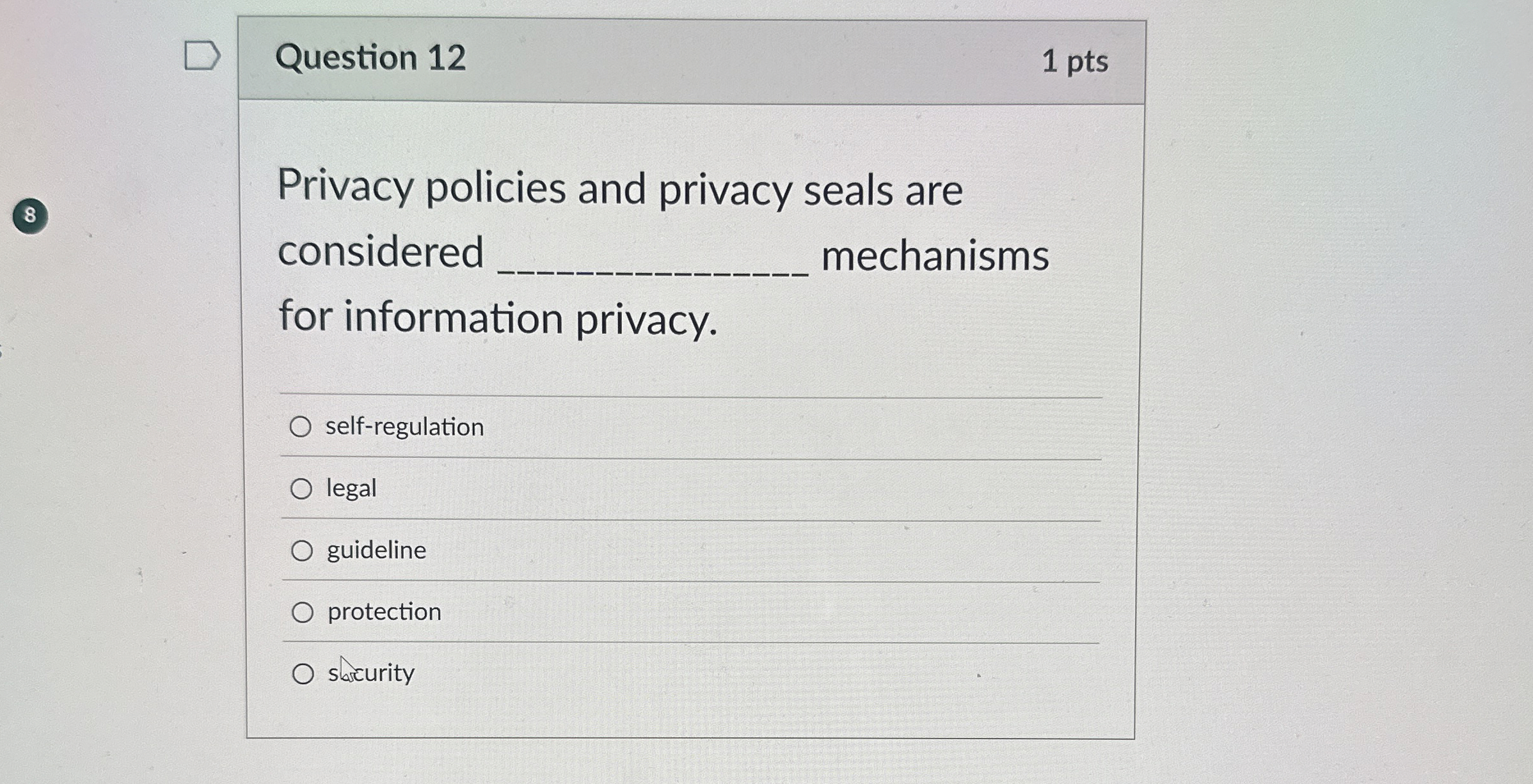Click the security answer label text
The width and height of the screenshot is (1533, 784).
(x=371, y=672)
